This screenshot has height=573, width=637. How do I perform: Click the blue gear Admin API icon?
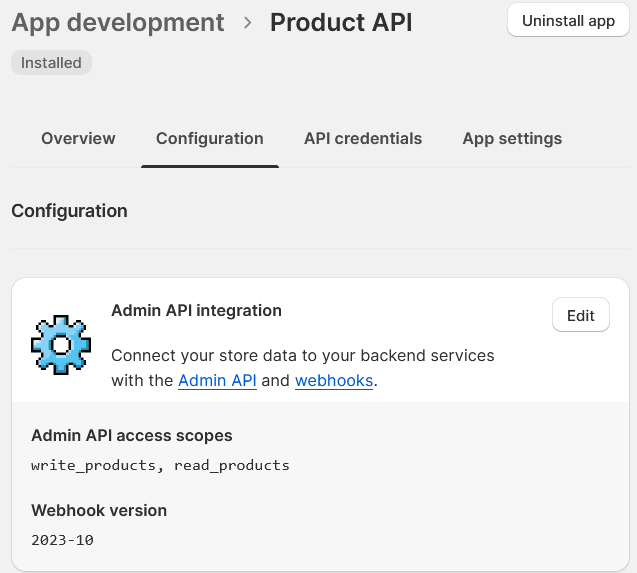click(61, 345)
